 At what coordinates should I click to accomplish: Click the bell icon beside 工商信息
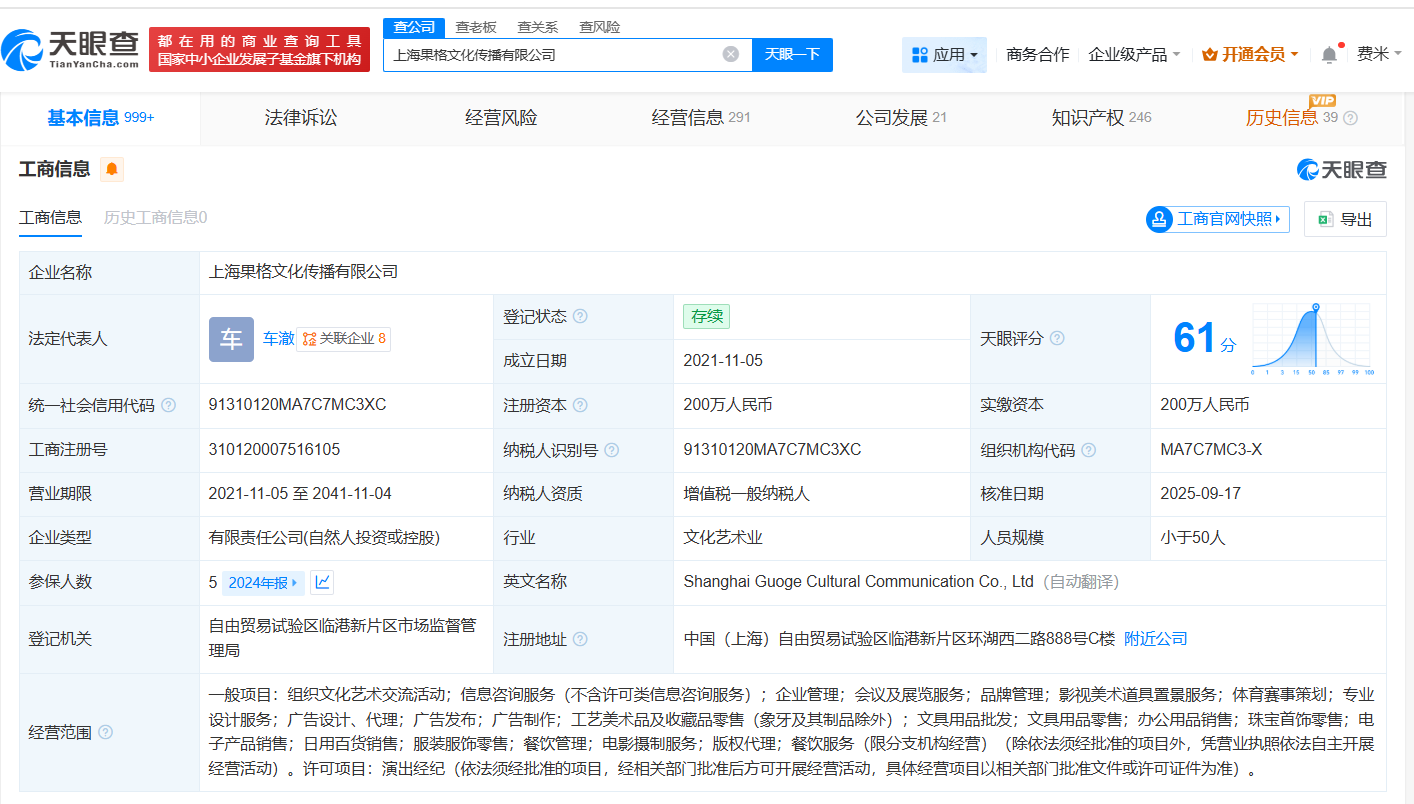click(x=111, y=169)
